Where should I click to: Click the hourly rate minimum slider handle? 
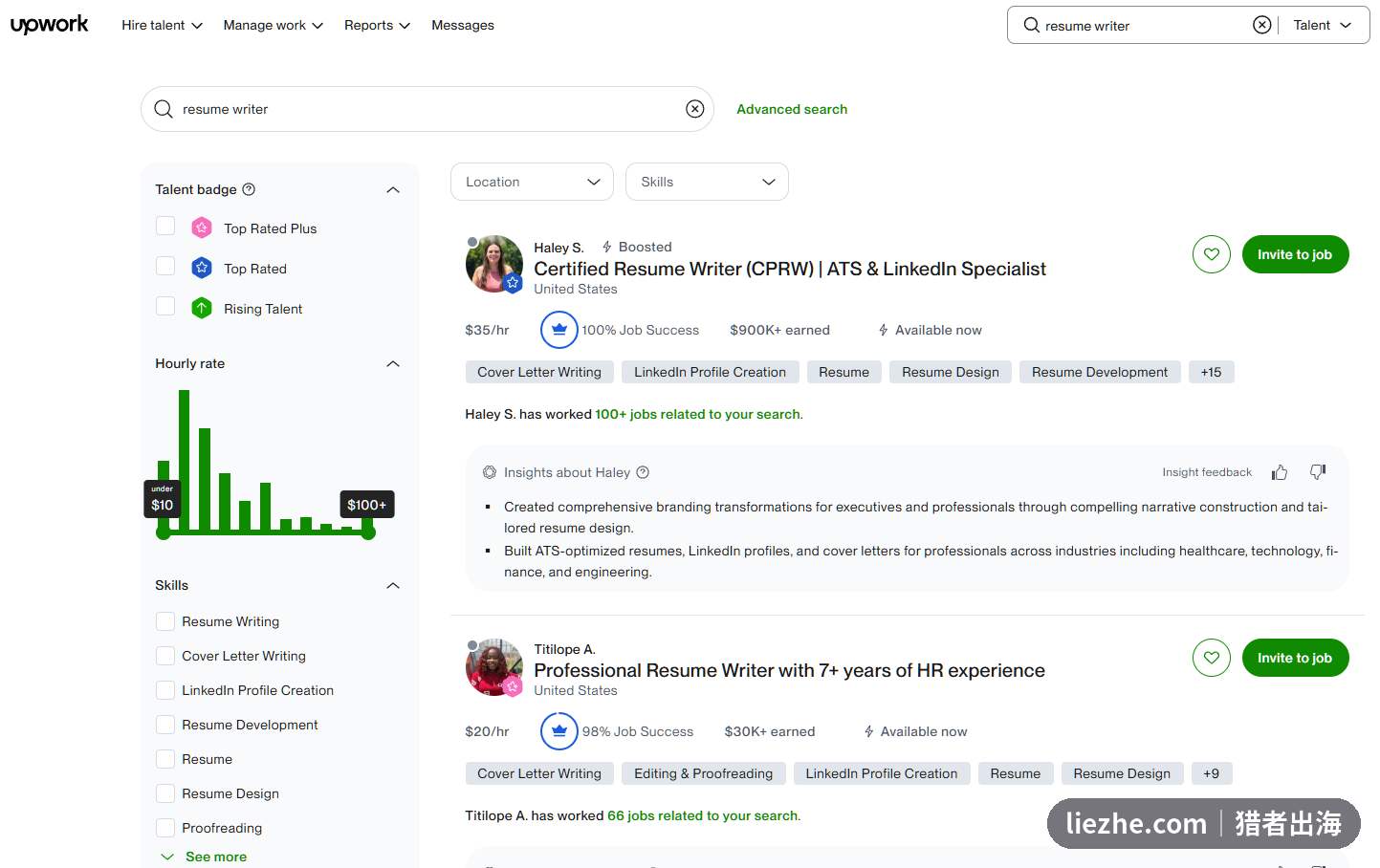(164, 532)
